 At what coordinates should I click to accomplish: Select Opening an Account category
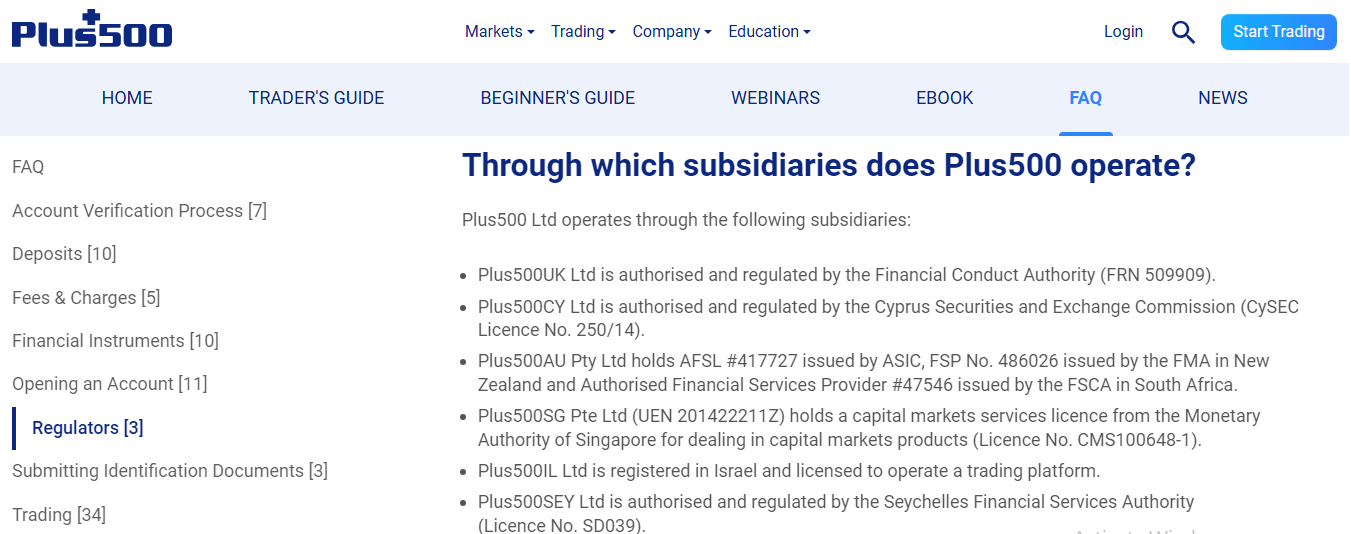[109, 384]
